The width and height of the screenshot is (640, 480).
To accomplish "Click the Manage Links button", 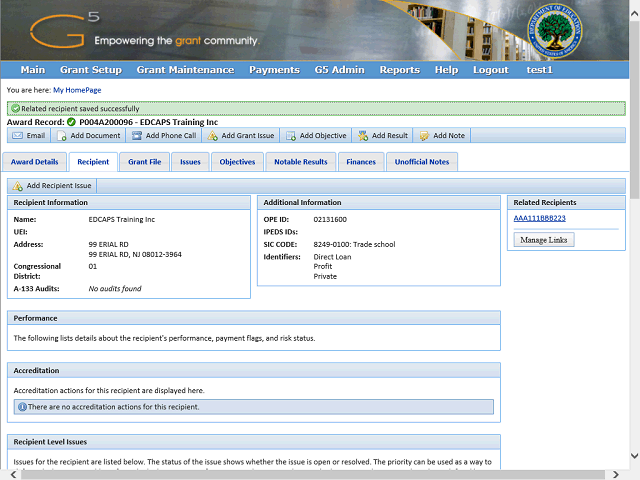I will coord(544,240).
